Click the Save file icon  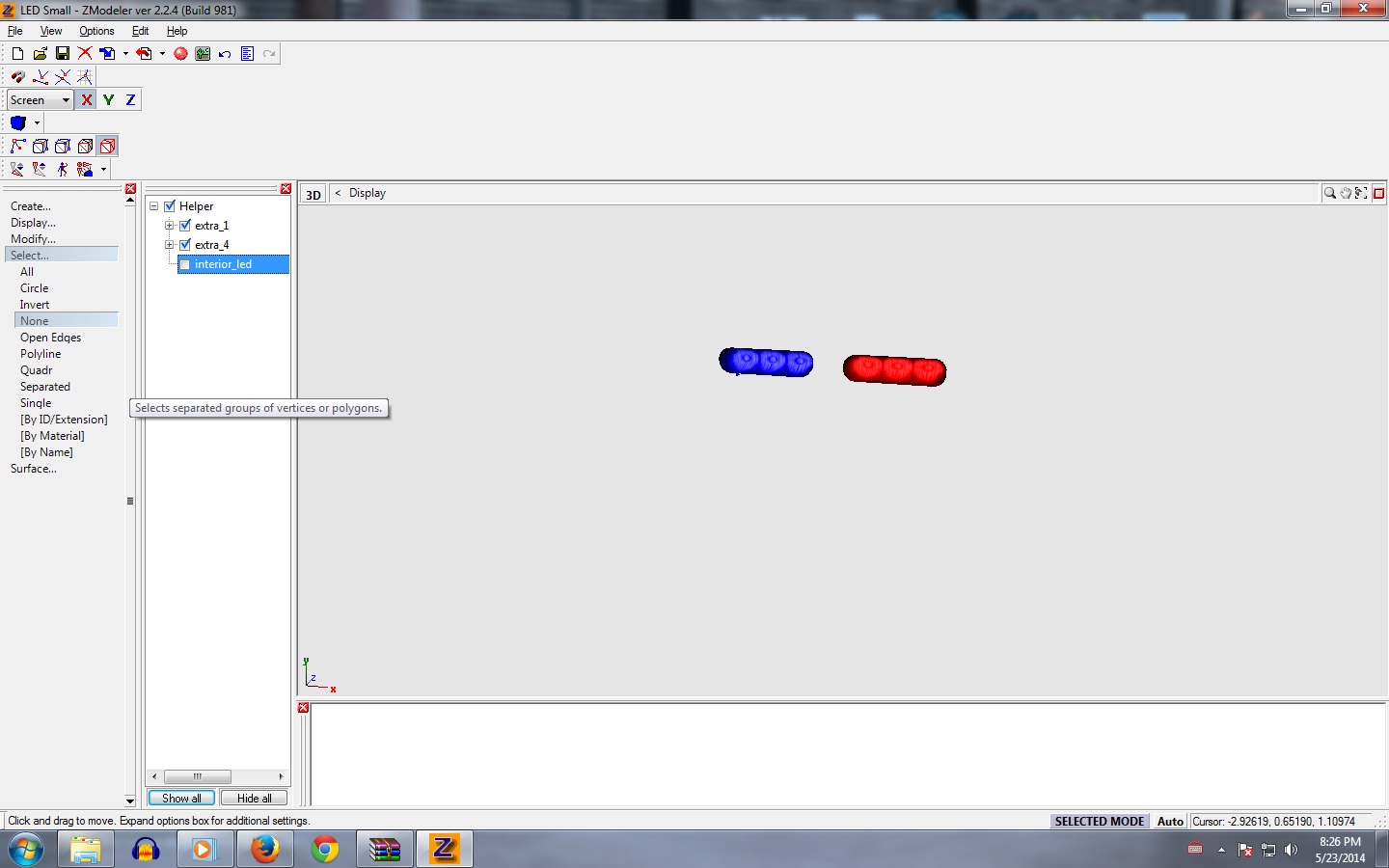[62, 54]
